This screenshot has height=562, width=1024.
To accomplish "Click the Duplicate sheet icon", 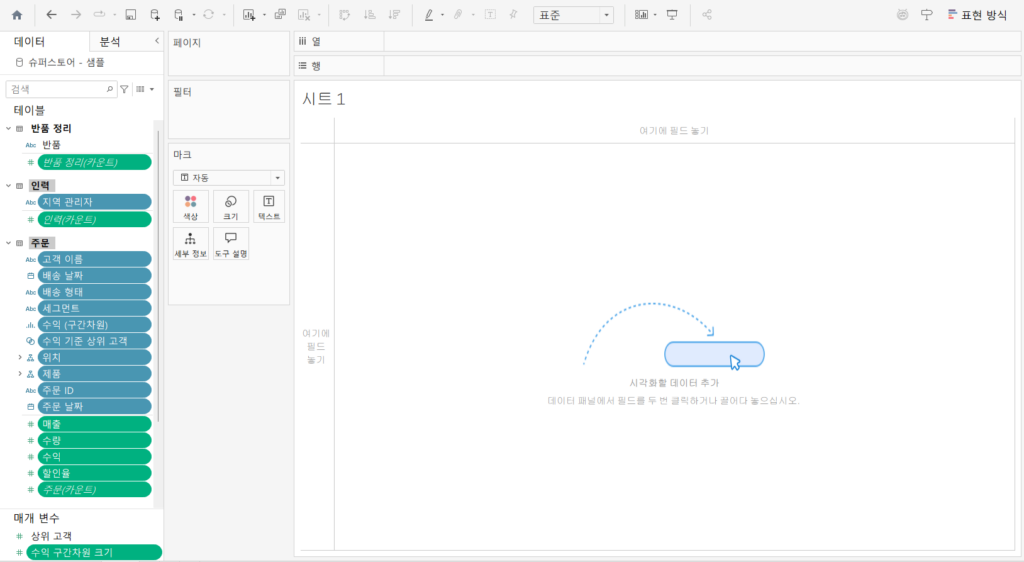I will point(280,15).
